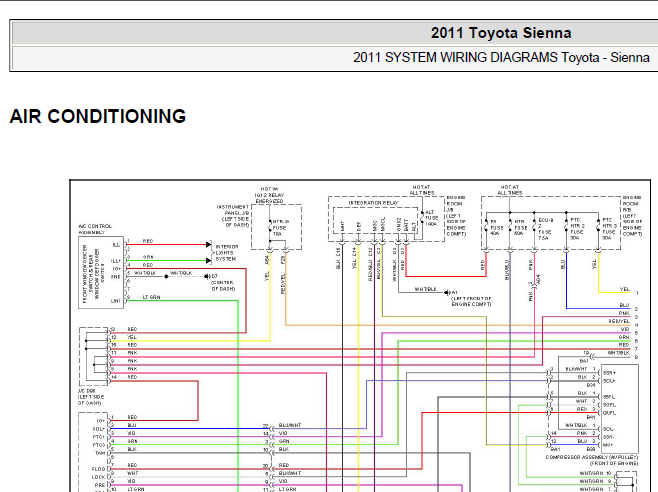Click the 'INTERIOR LIGHTS SYSTEM' label

point(227,253)
